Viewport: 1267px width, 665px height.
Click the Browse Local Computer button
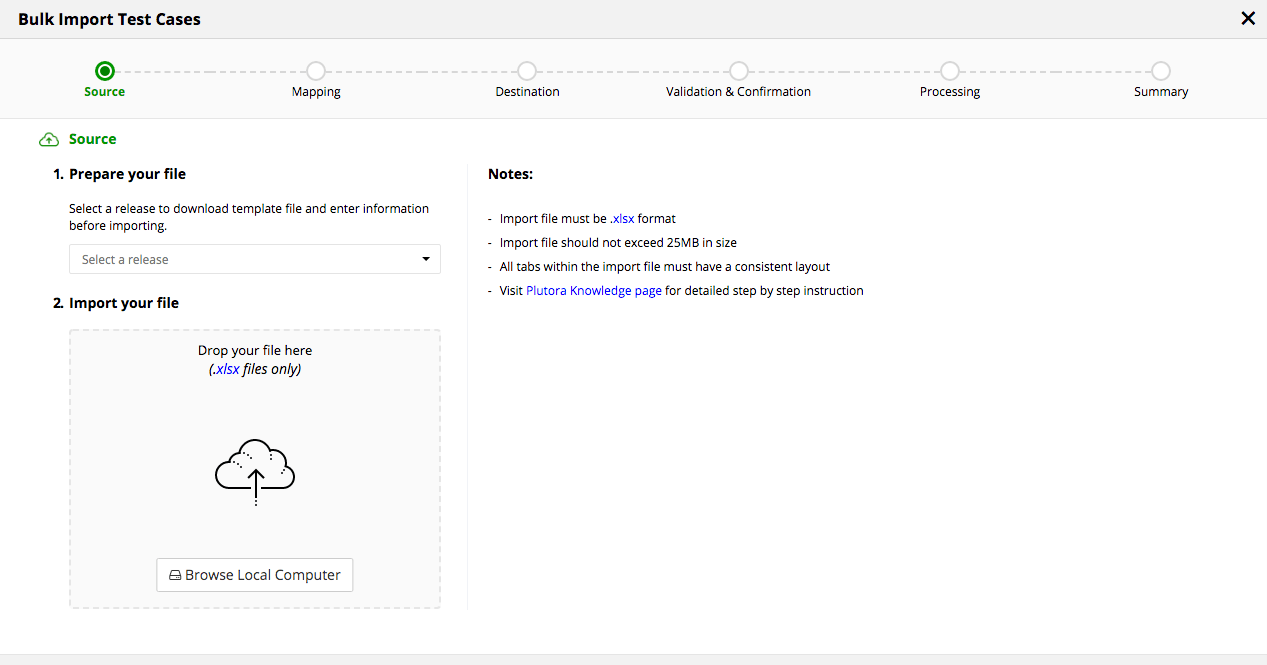tap(255, 574)
